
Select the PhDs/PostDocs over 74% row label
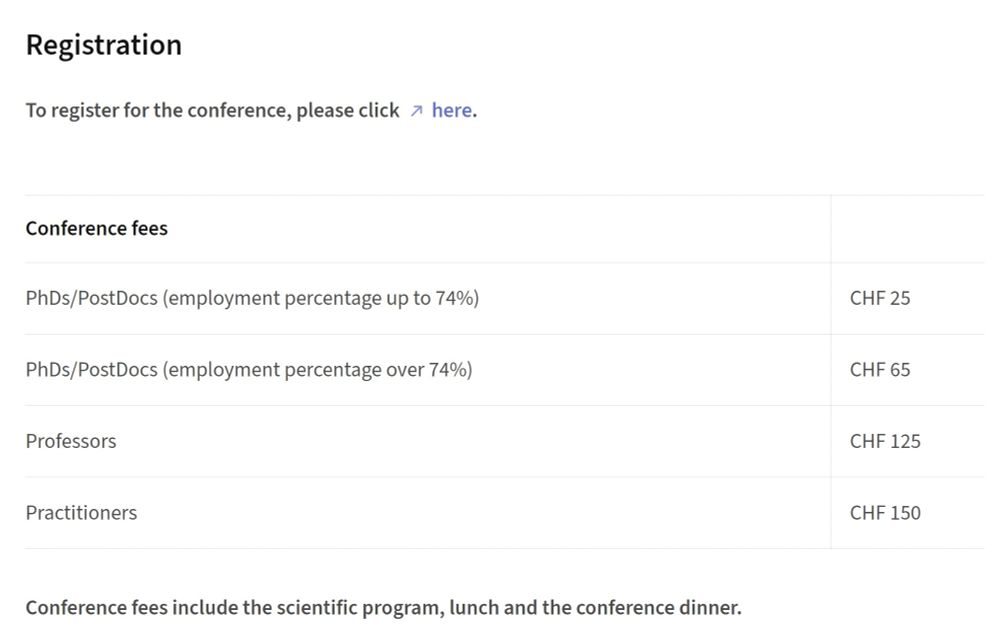coord(249,369)
